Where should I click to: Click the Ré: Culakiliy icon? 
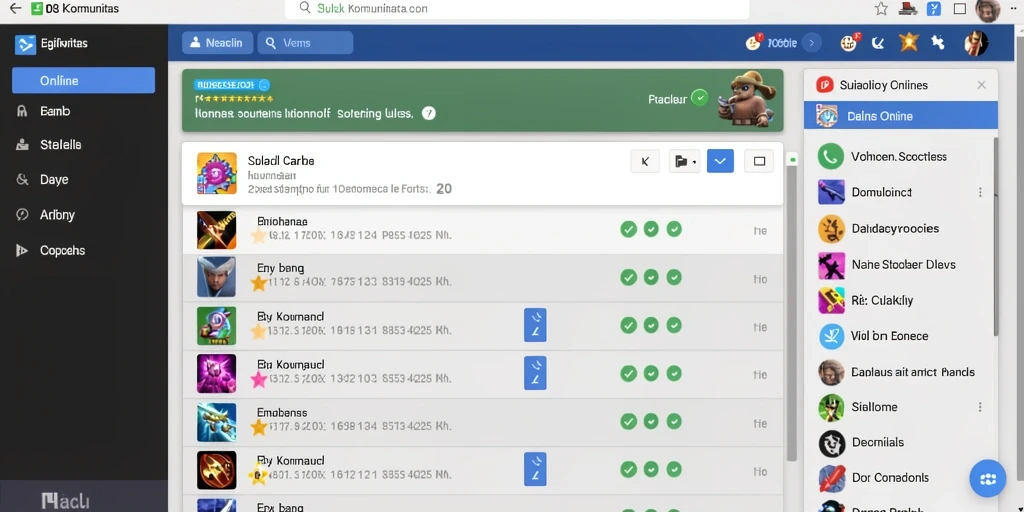tap(831, 300)
